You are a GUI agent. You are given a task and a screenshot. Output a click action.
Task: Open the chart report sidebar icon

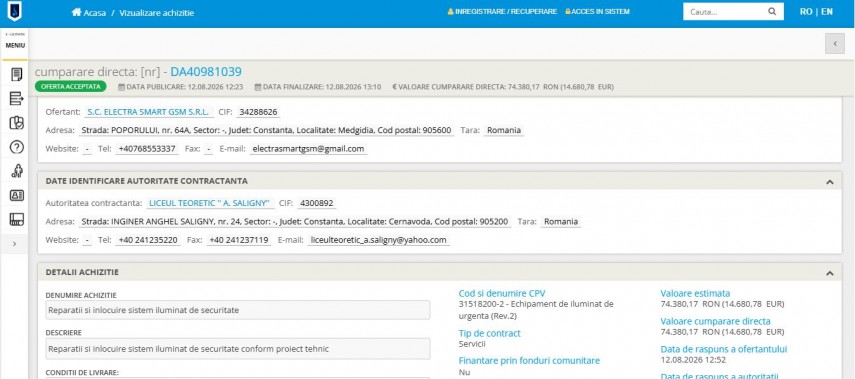coord(16,123)
